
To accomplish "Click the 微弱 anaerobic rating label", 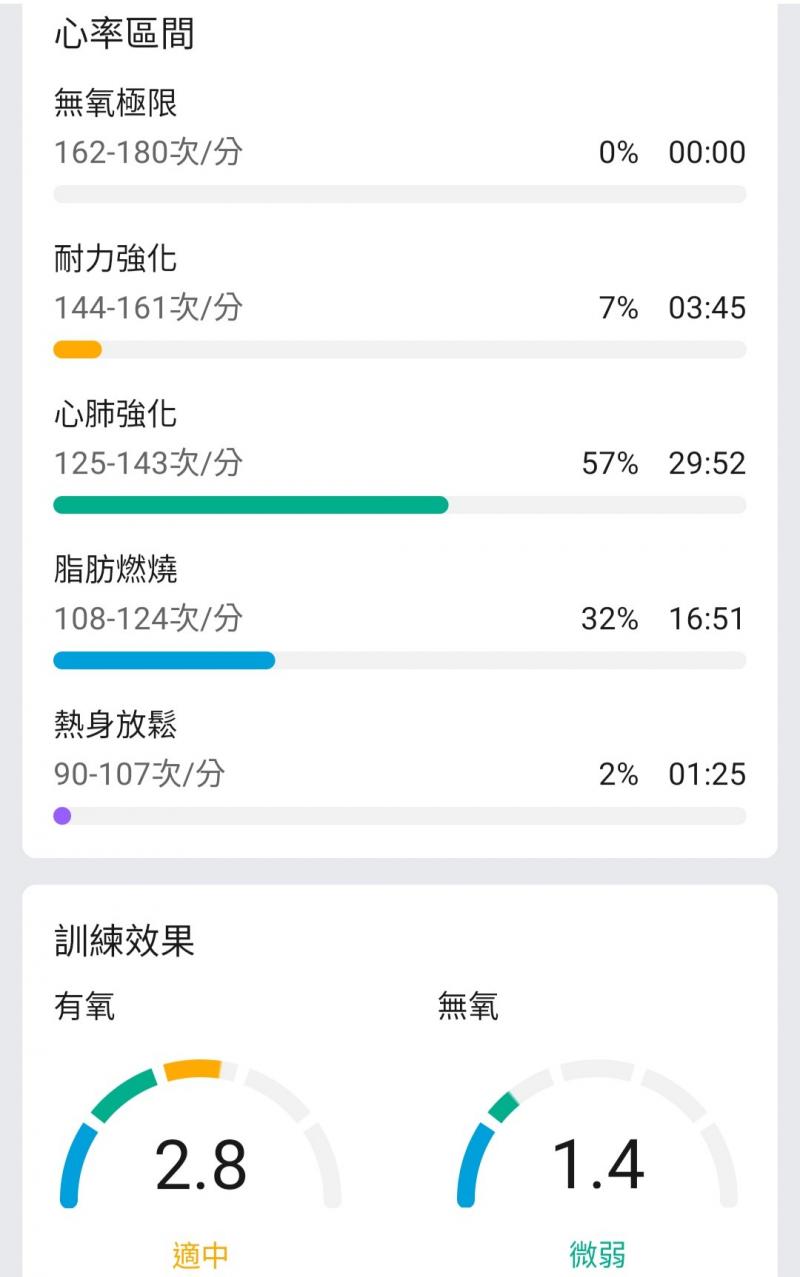I will pos(598,1254).
